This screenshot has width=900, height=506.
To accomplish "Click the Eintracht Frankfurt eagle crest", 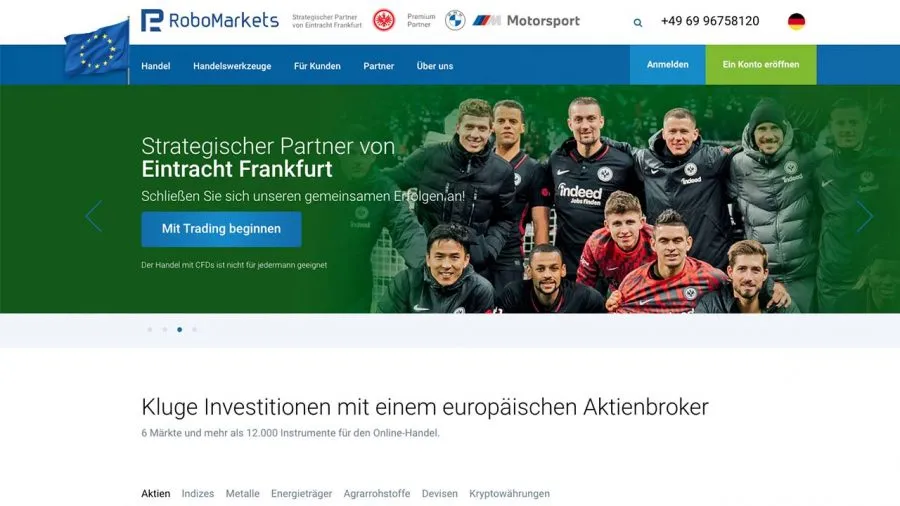I will [383, 21].
